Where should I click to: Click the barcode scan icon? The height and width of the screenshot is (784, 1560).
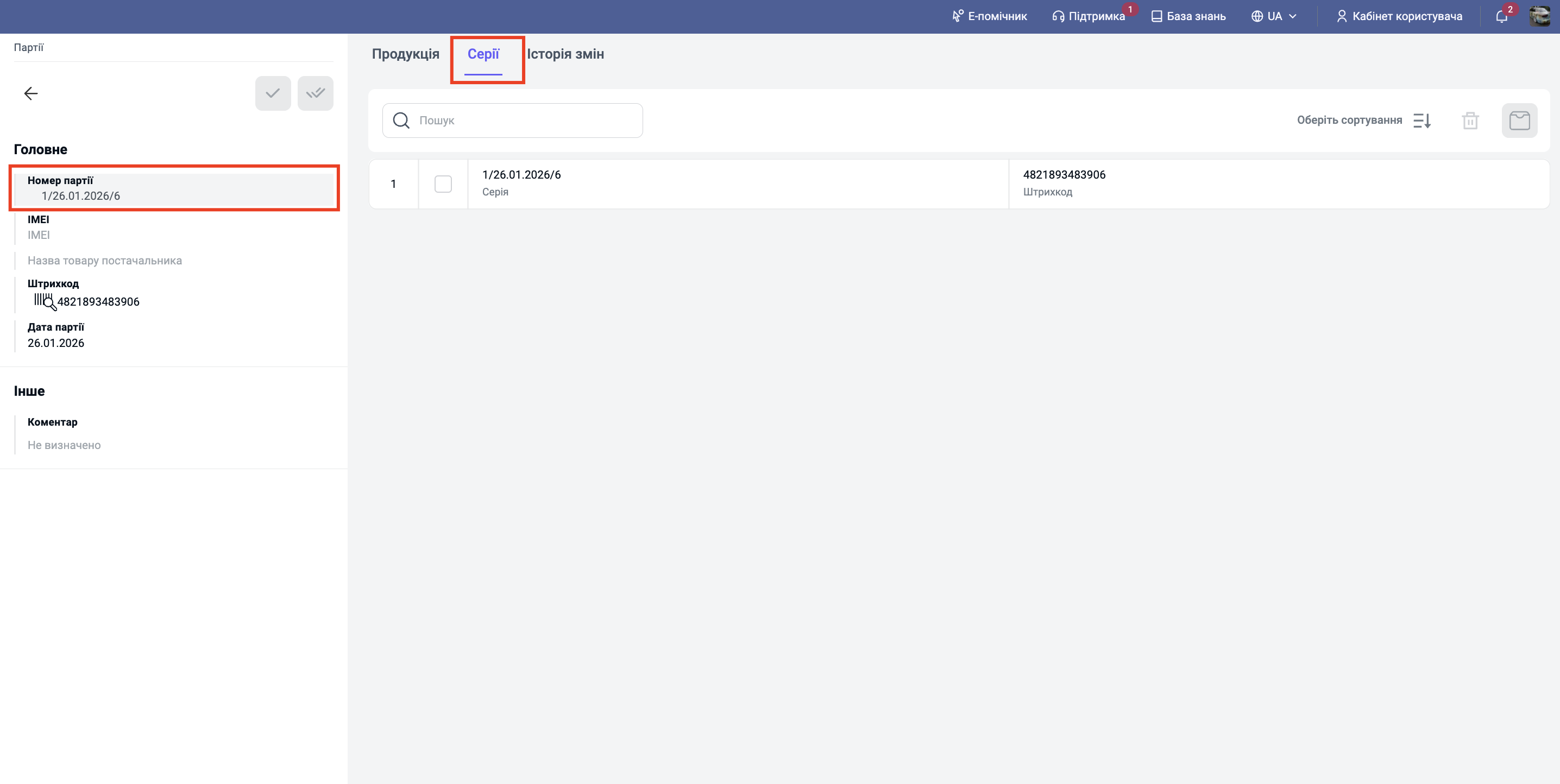click(44, 301)
